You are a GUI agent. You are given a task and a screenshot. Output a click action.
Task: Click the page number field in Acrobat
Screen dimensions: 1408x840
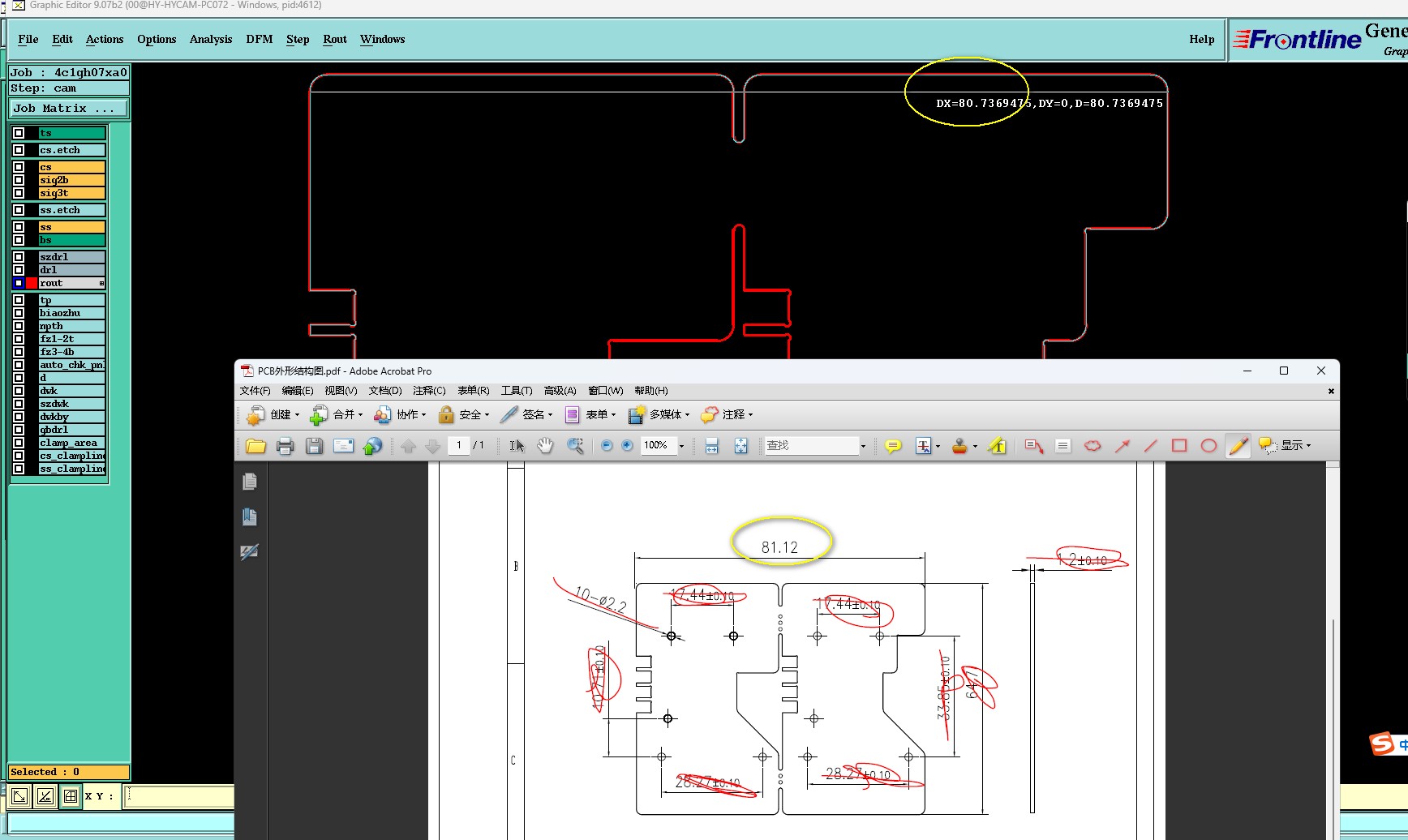(459, 446)
